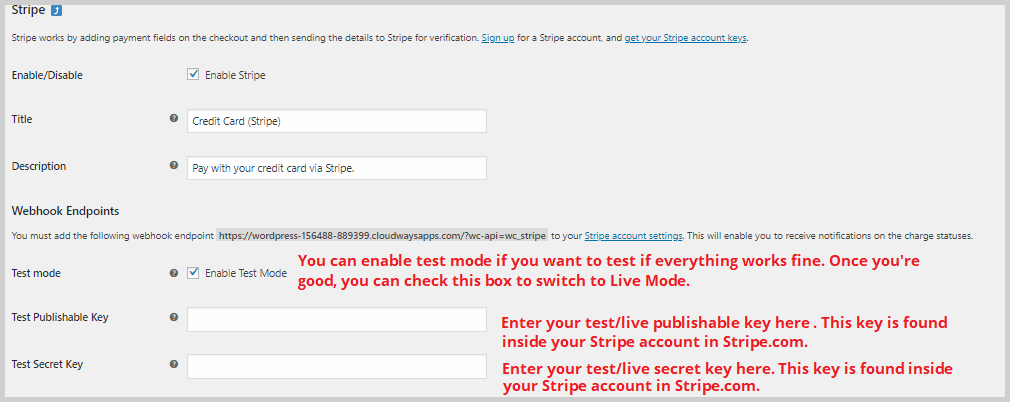Open the Description help tooltip icon
The width and height of the screenshot is (1010, 402).
point(174,165)
